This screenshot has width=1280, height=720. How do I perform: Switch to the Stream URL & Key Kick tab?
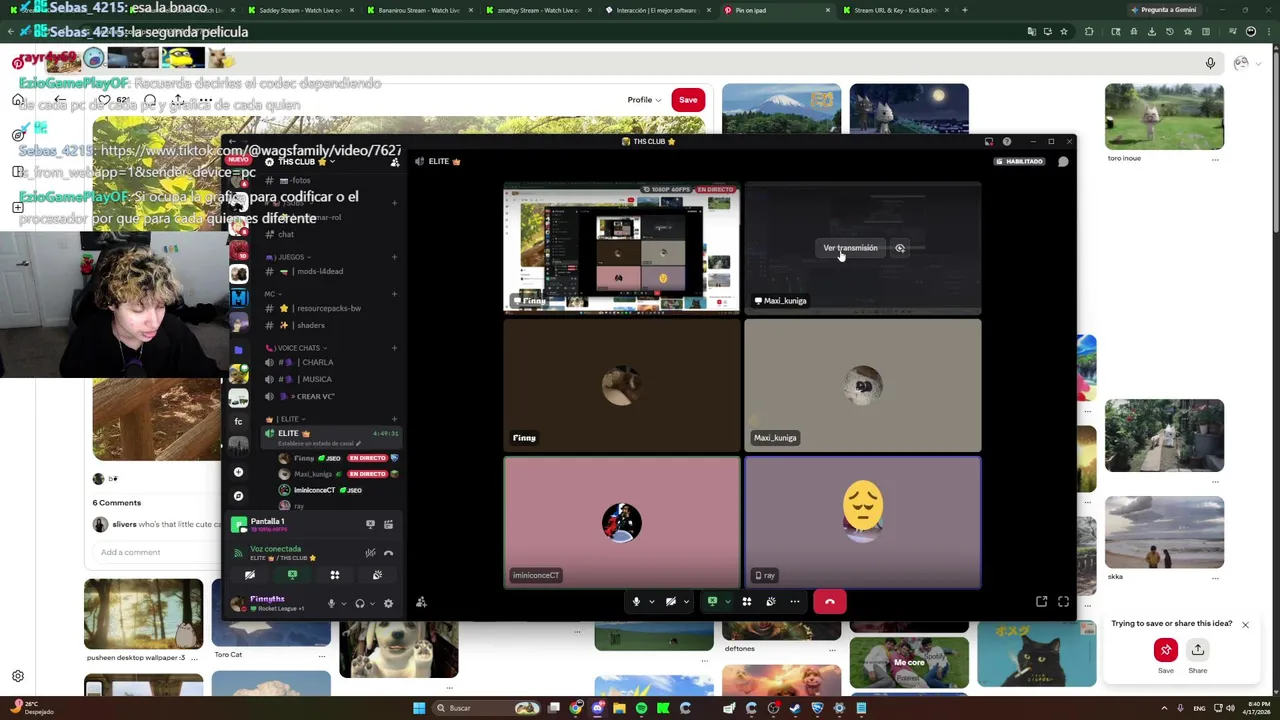[896, 10]
